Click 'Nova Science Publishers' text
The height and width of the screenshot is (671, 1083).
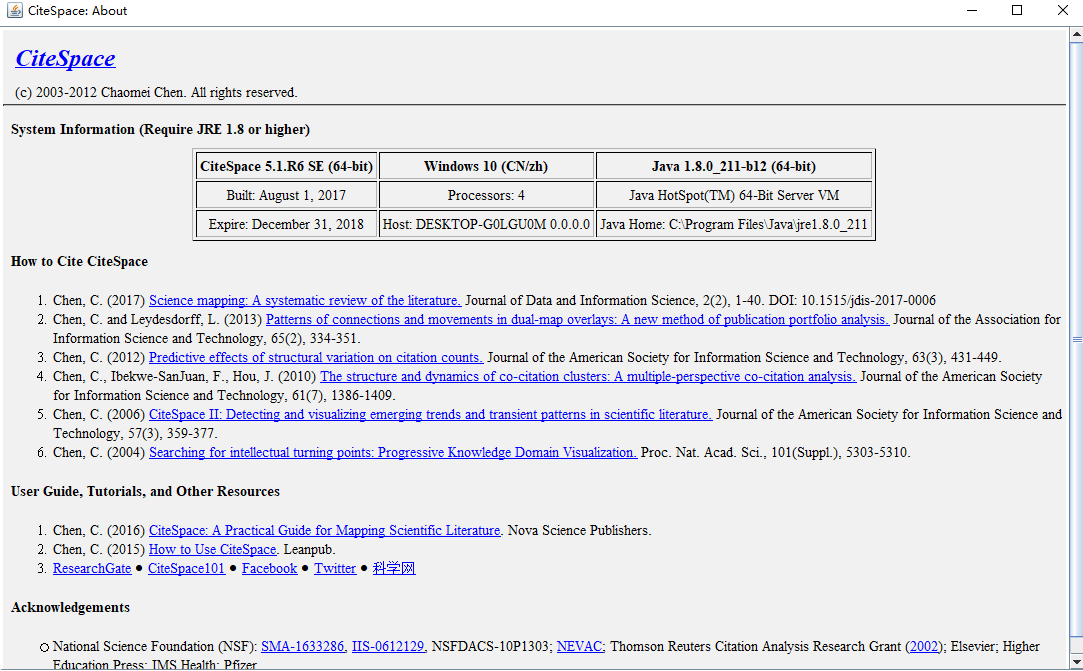579,531
